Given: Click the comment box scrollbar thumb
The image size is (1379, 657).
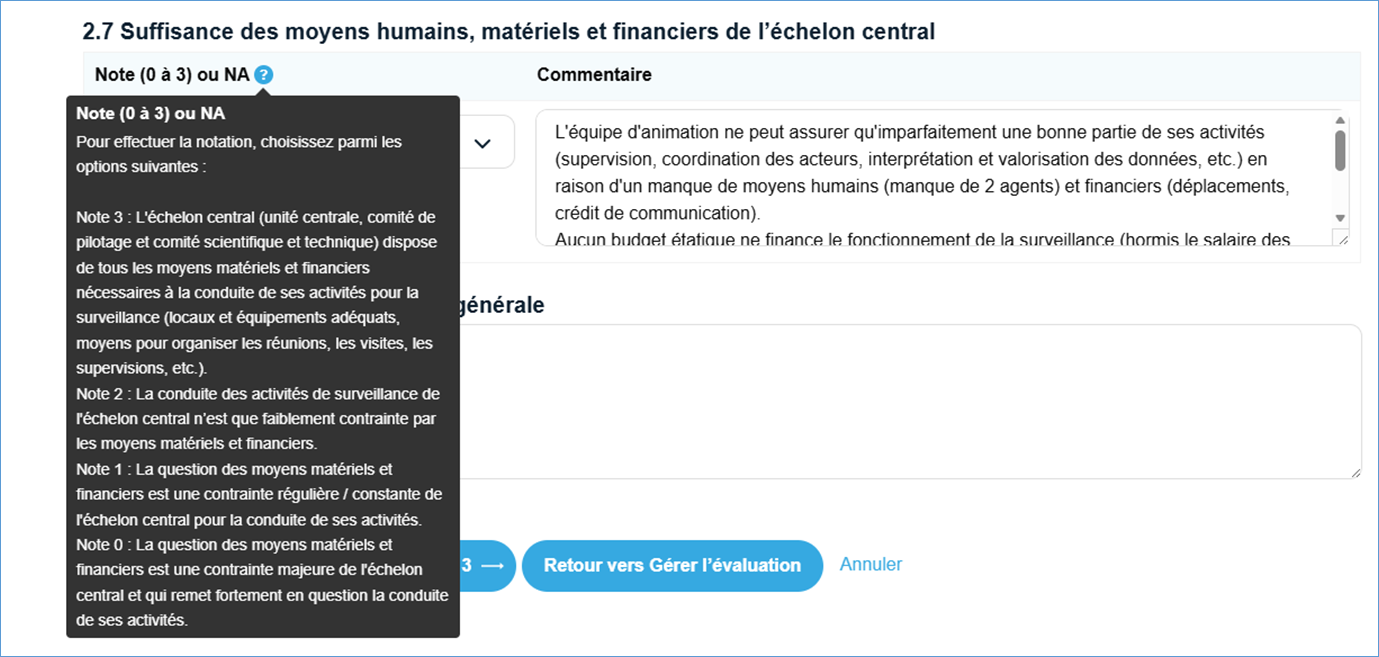Looking at the screenshot, I should pyautogui.click(x=1340, y=152).
